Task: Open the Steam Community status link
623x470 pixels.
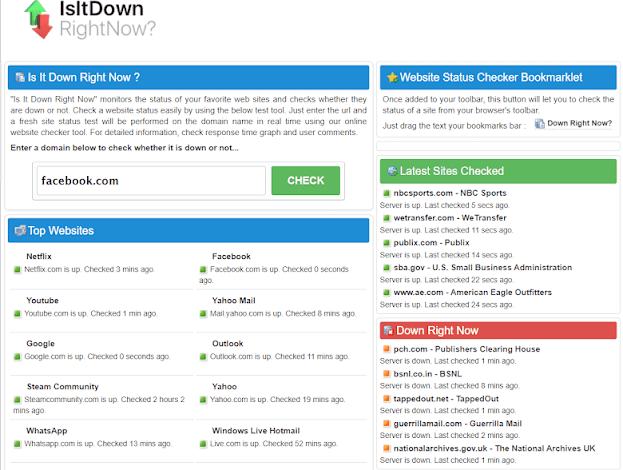Action: [x=63, y=387]
